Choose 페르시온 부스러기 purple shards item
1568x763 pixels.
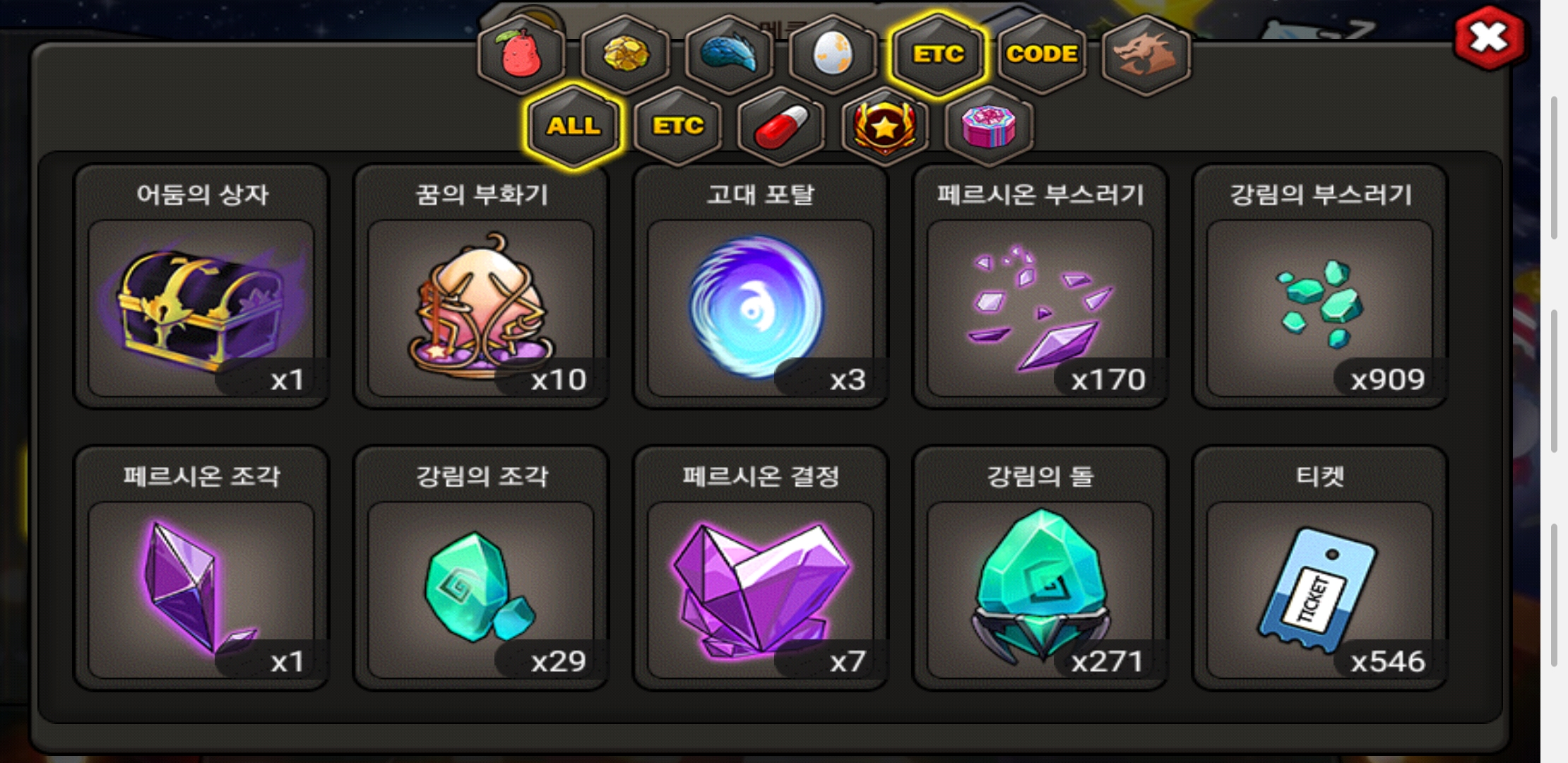click(1040, 286)
